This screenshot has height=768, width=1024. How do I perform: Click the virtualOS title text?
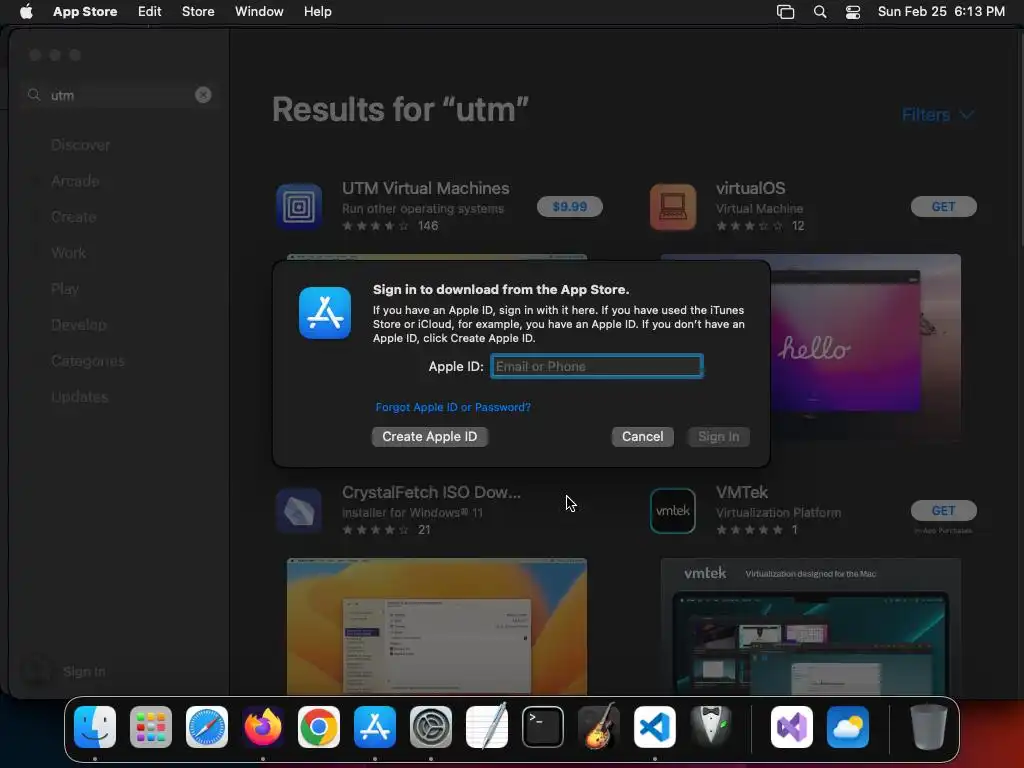coord(750,188)
